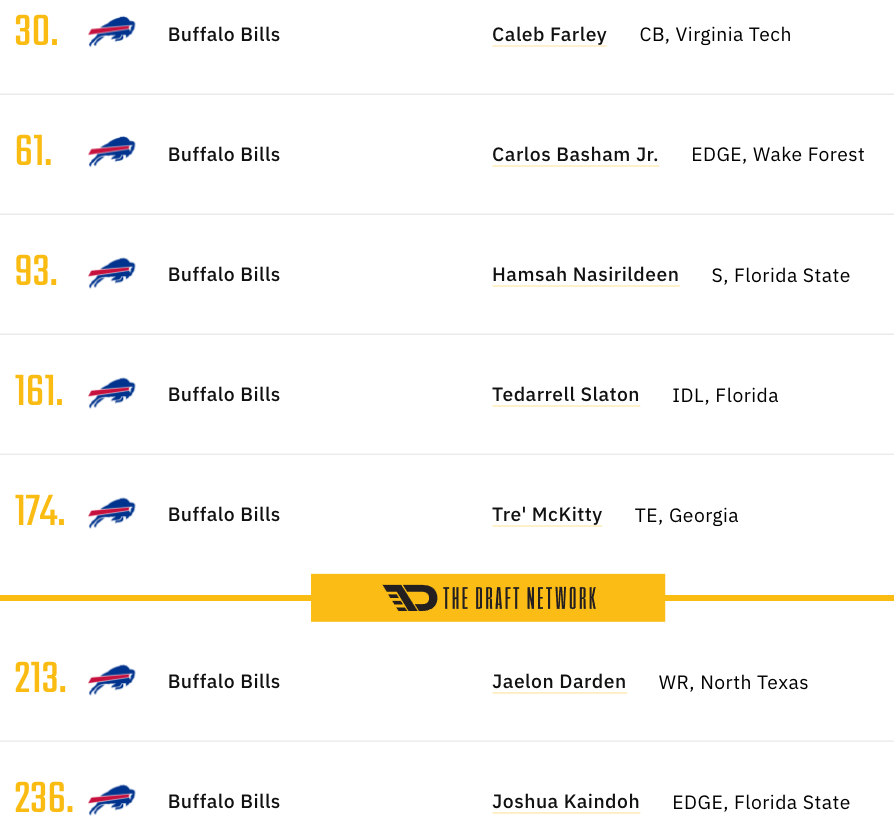Click the Bills logo beside pick 93
894x828 pixels.
[112, 273]
